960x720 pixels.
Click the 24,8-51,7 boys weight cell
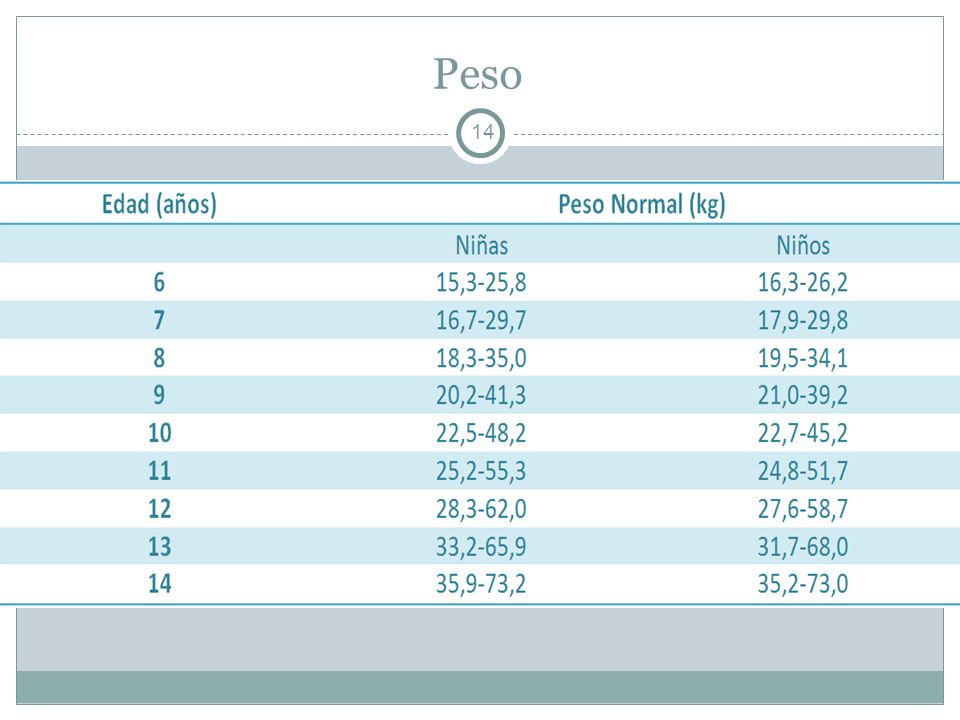(x=803, y=471)
